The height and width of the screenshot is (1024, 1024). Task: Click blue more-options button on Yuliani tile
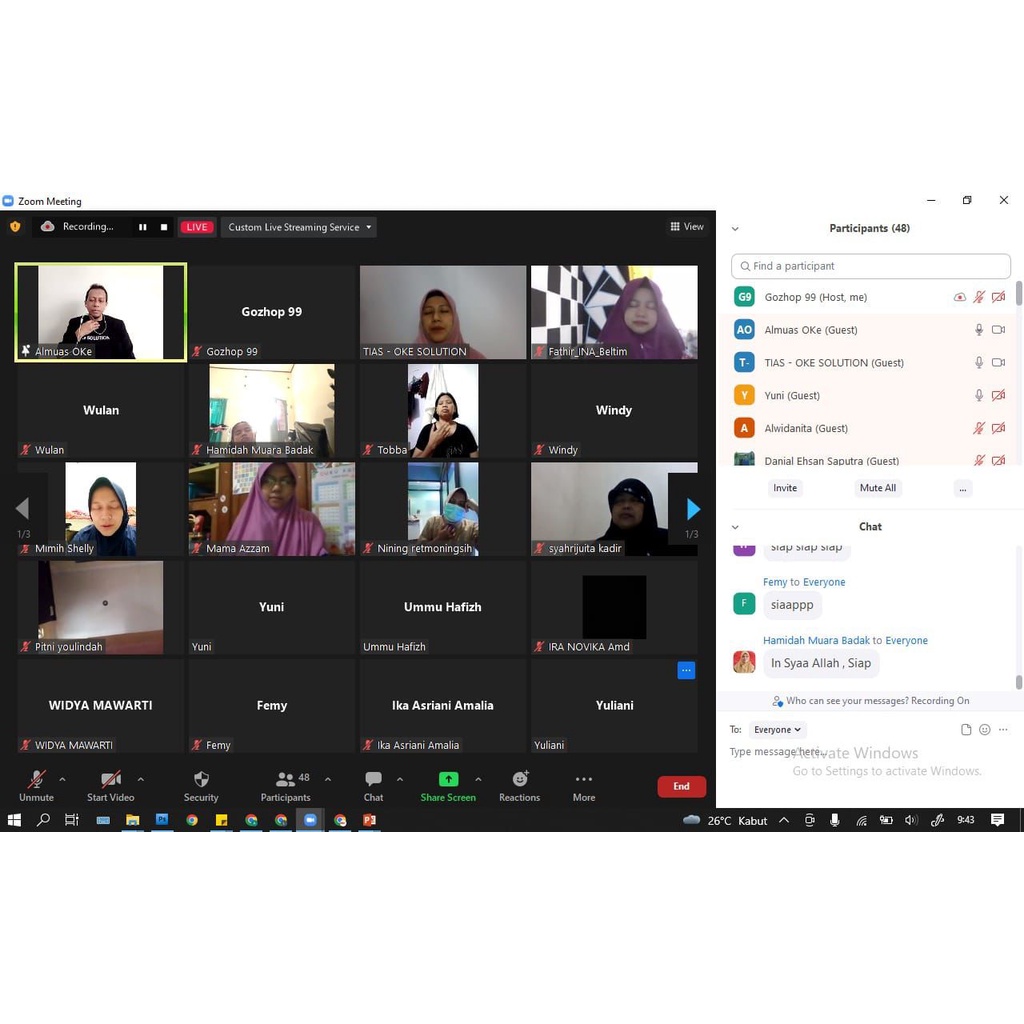[x=686, y=671]
